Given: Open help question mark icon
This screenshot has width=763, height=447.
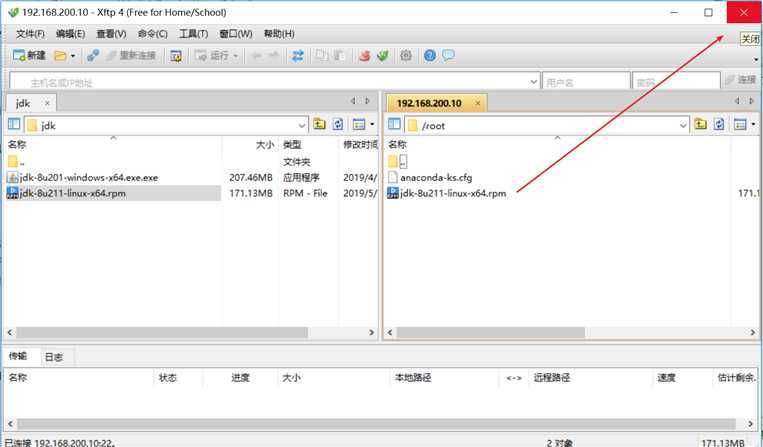Looking at the screenshot, I should [430, 55].
